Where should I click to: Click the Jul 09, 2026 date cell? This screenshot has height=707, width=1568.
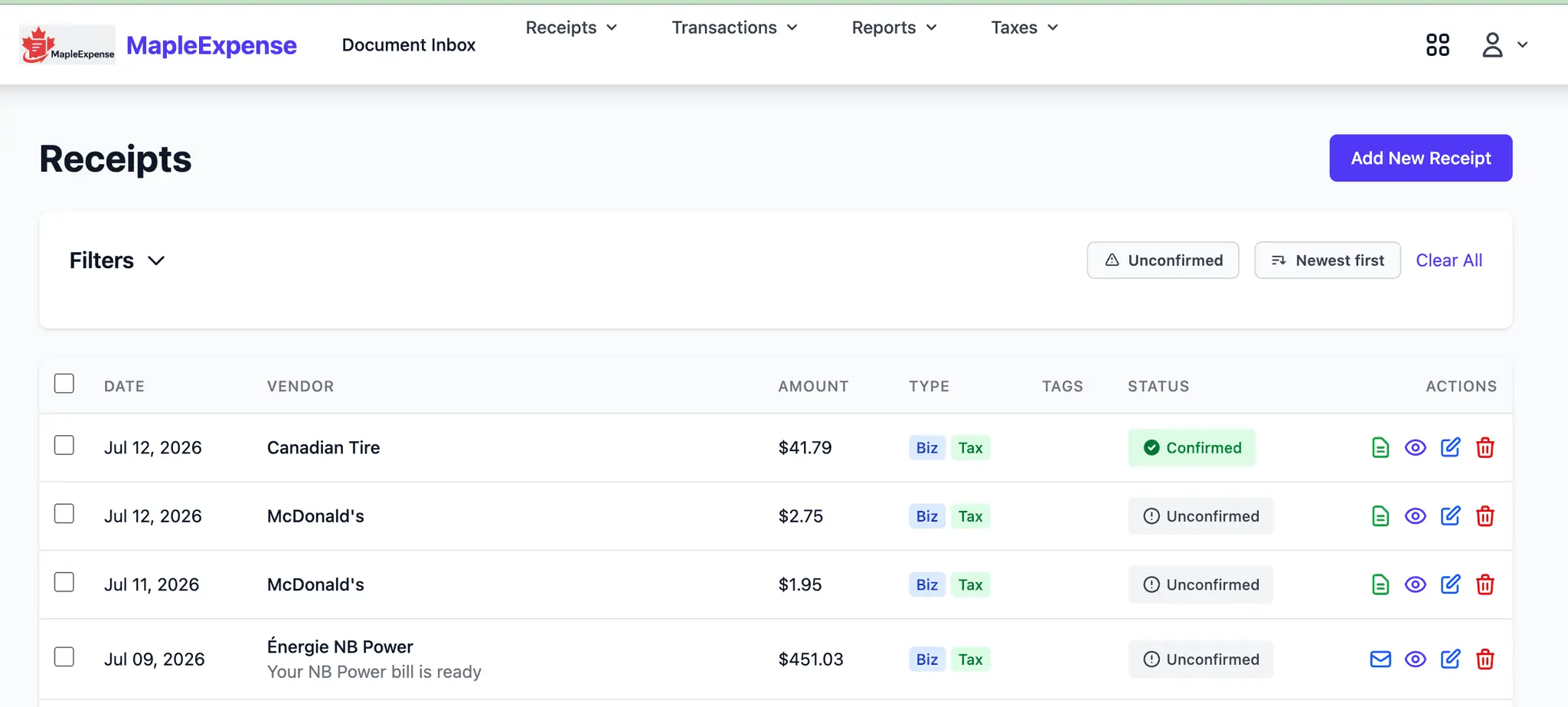tap(154, 659)
